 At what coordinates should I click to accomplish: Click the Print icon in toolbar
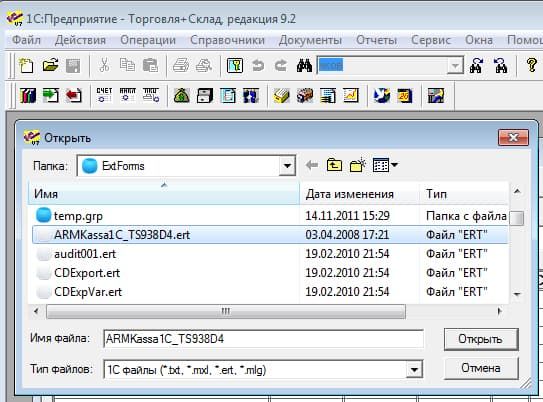[x=181, y=65]
